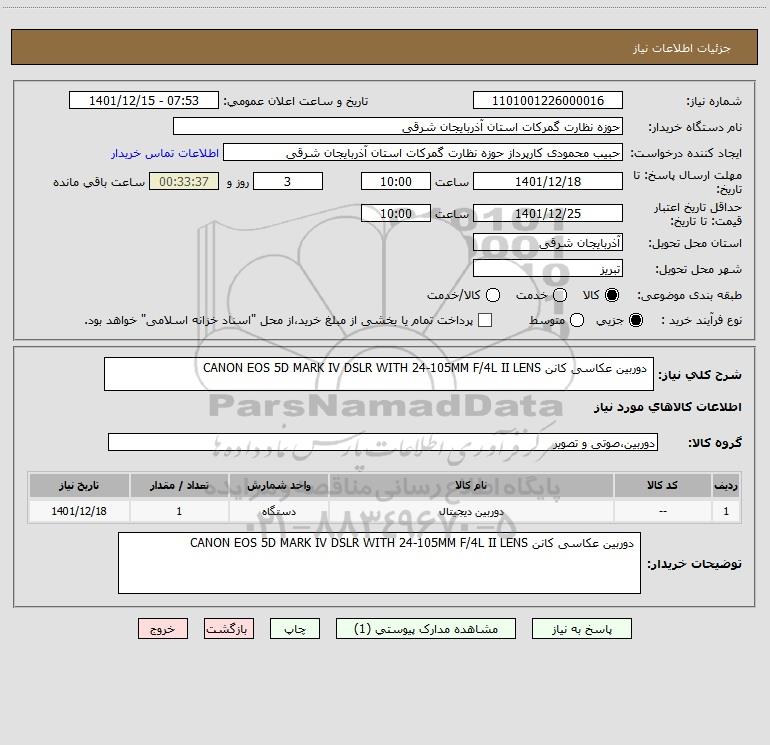Click the چاپ print button
Image resolution: width=770 pixels, height=745 pixels.
point(295,629)
